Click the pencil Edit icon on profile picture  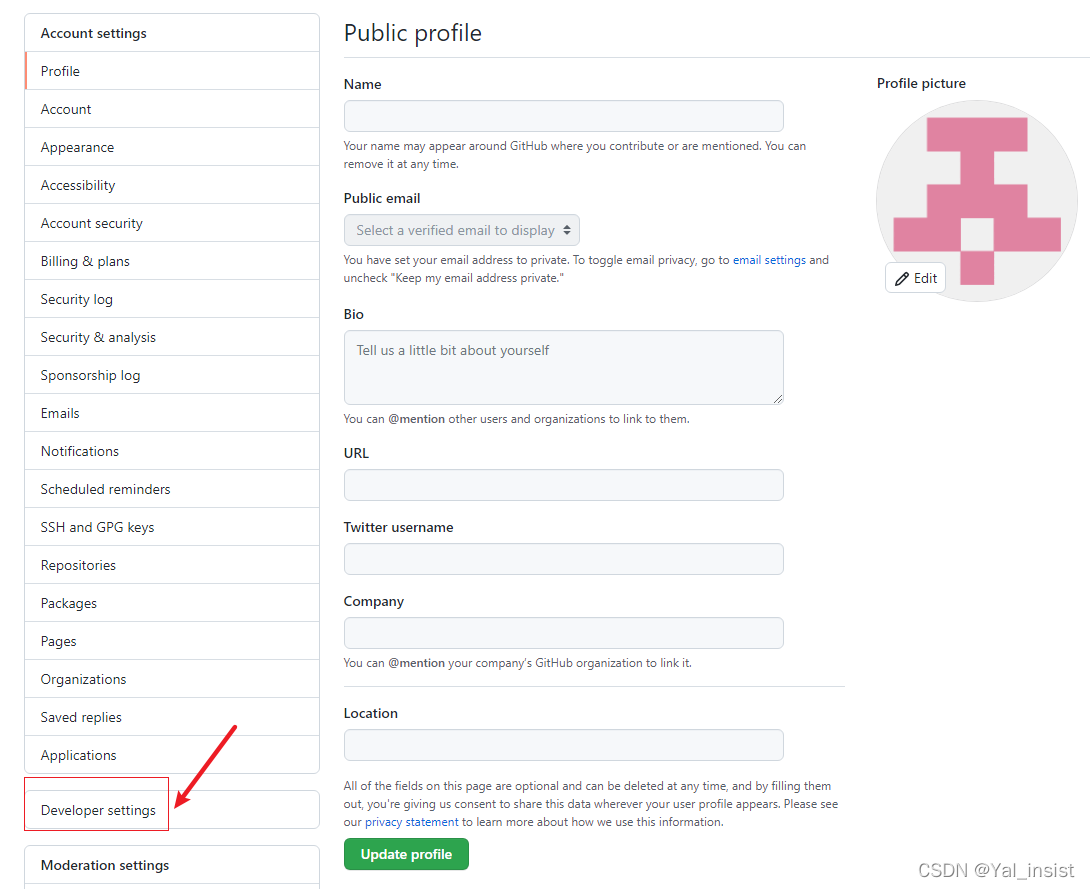point(902,279)
